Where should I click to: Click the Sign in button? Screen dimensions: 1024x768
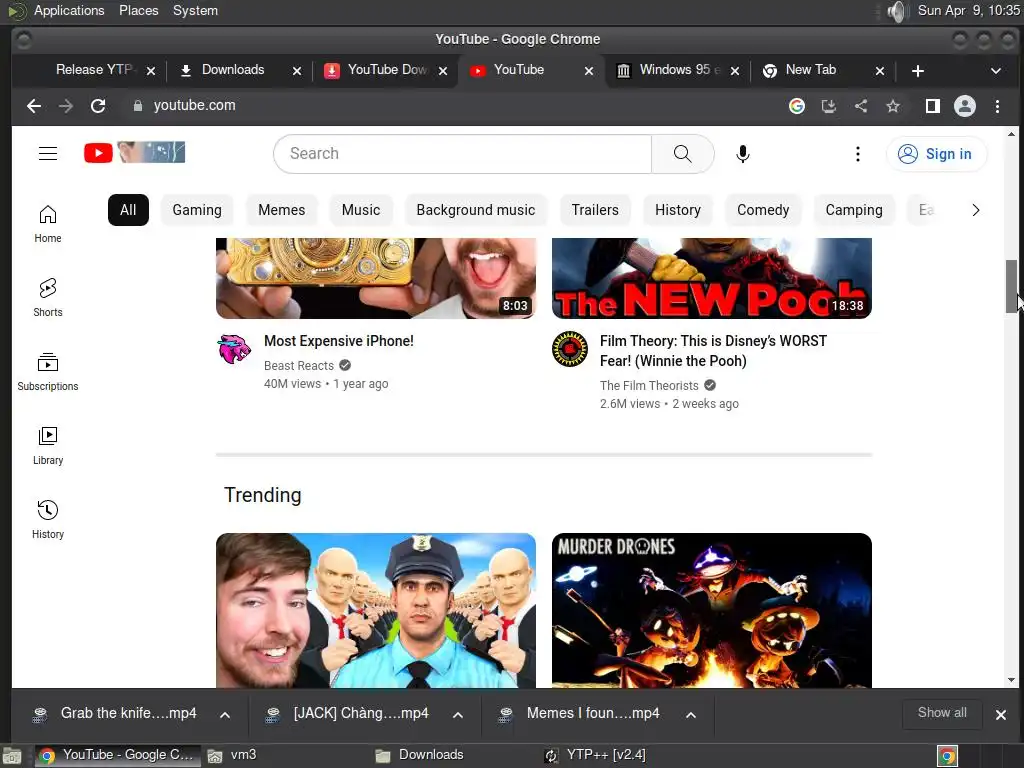coord(936,154)
